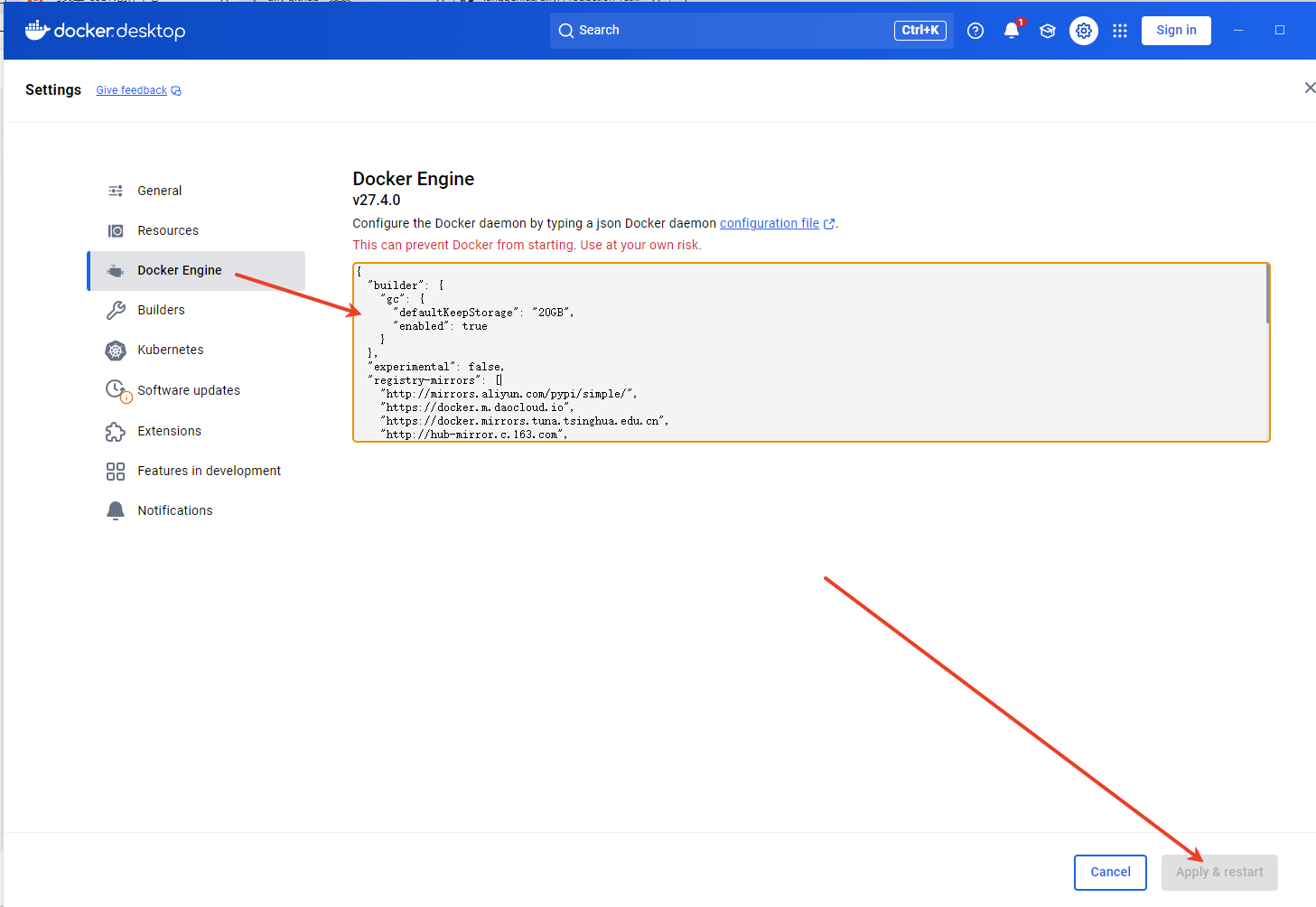This screenshot has height=907, width=1316.
Task: Click the JSON editor vertical scrollbar
Action: coord(1268,295)
